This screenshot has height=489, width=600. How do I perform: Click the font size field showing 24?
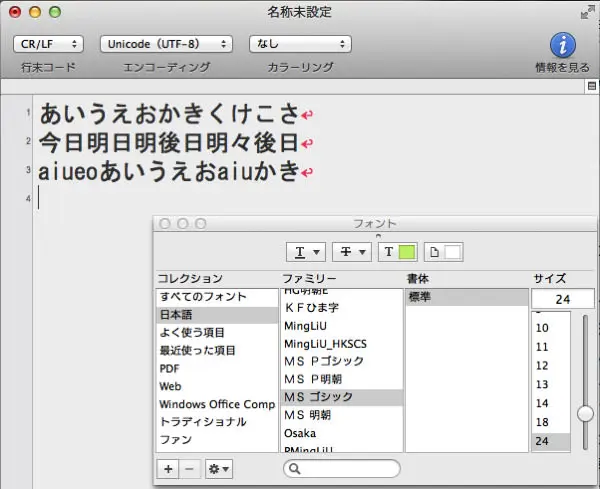click(562, 299)
